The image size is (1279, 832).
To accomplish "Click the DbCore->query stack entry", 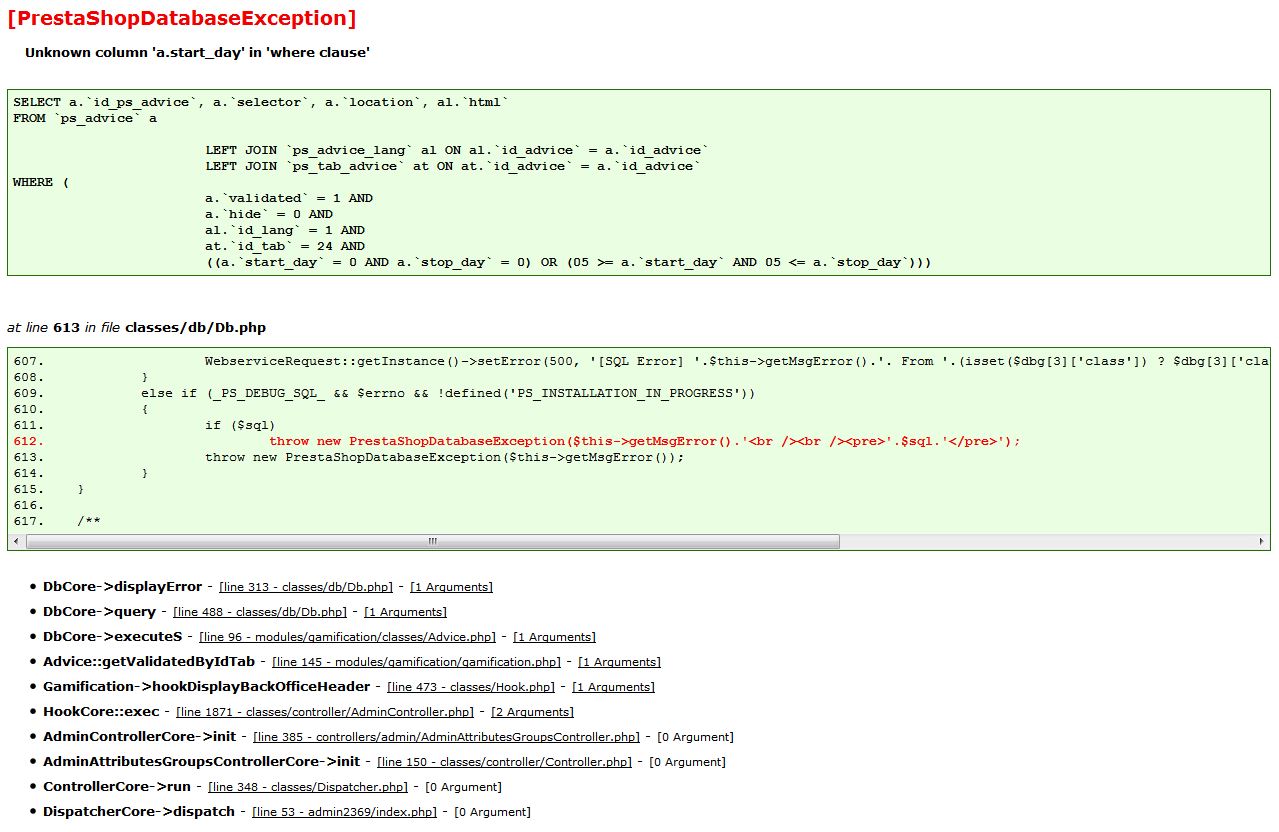I will pos(99,612).
